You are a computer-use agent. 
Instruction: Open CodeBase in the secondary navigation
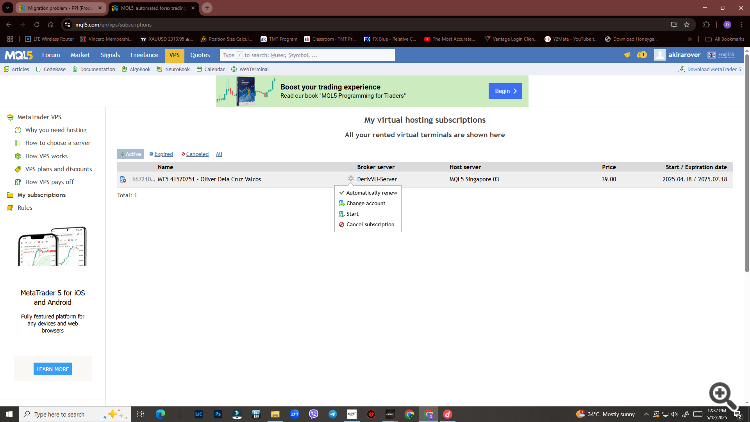(x=51, y=69)
